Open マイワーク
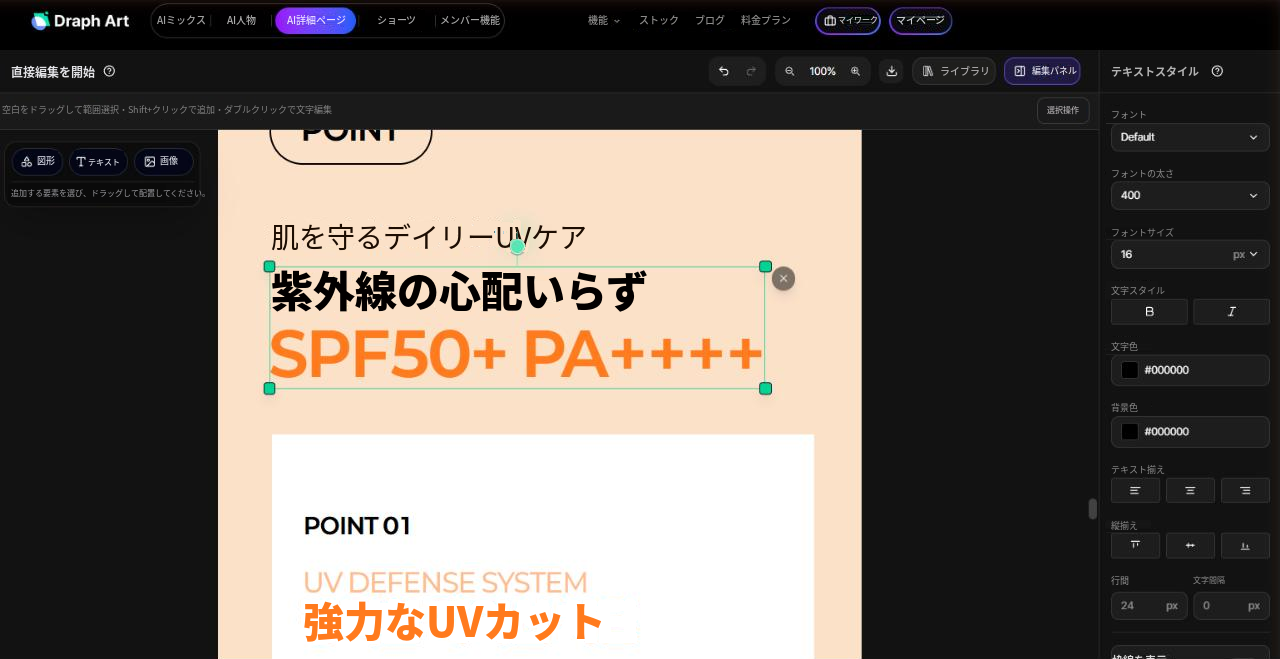 pyautogui.click(x=848, y=20)
